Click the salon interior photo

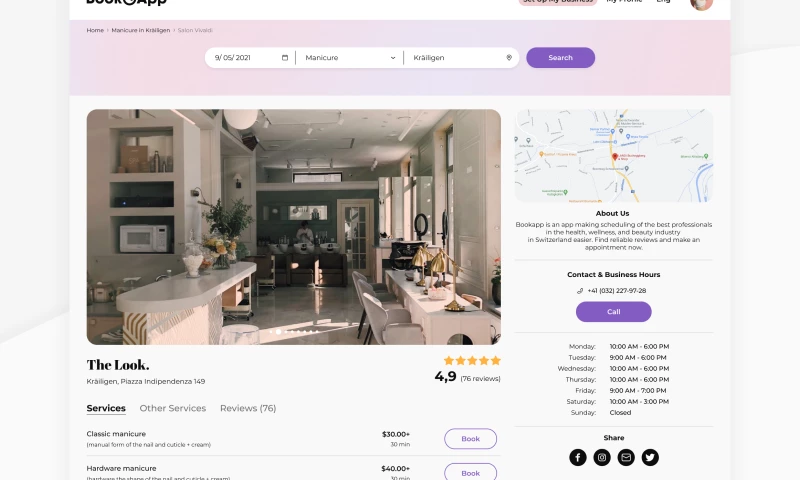point(293,226)
